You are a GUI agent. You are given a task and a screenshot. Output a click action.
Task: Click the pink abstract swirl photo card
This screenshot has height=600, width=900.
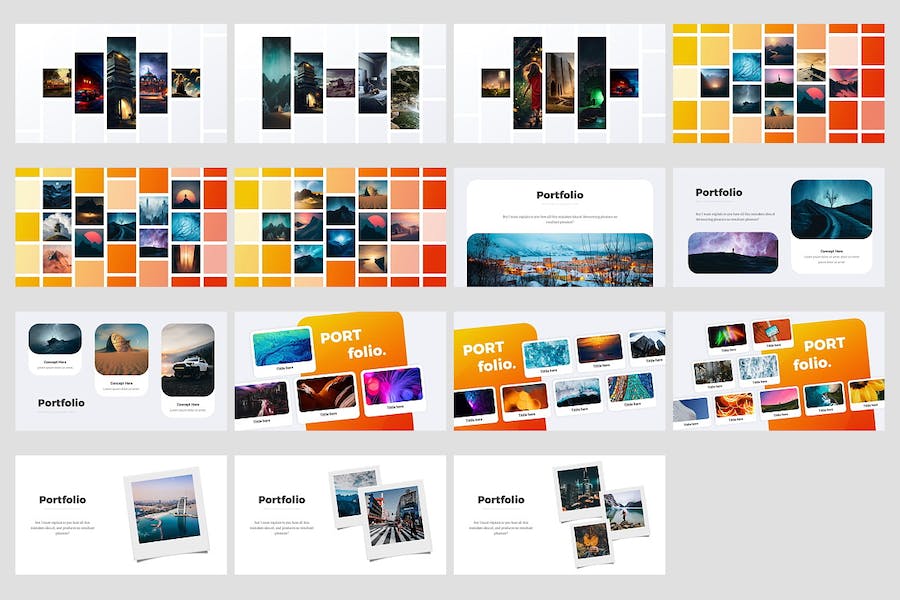[x=394, y=389]
